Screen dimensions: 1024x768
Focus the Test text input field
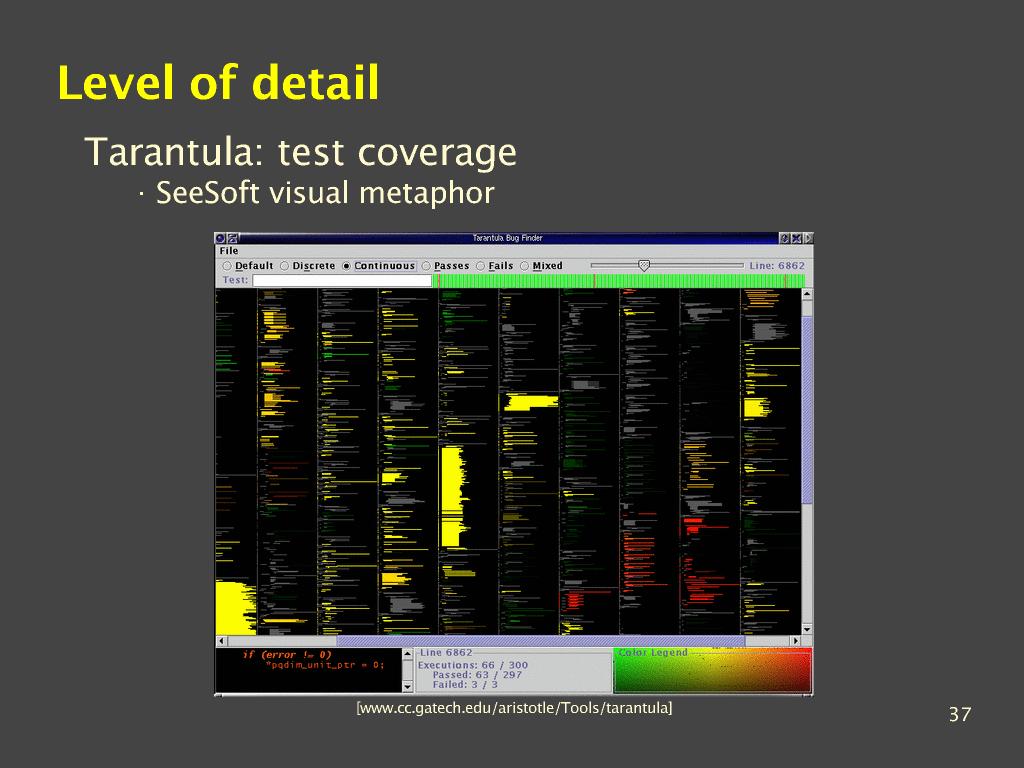coord(342,281)
